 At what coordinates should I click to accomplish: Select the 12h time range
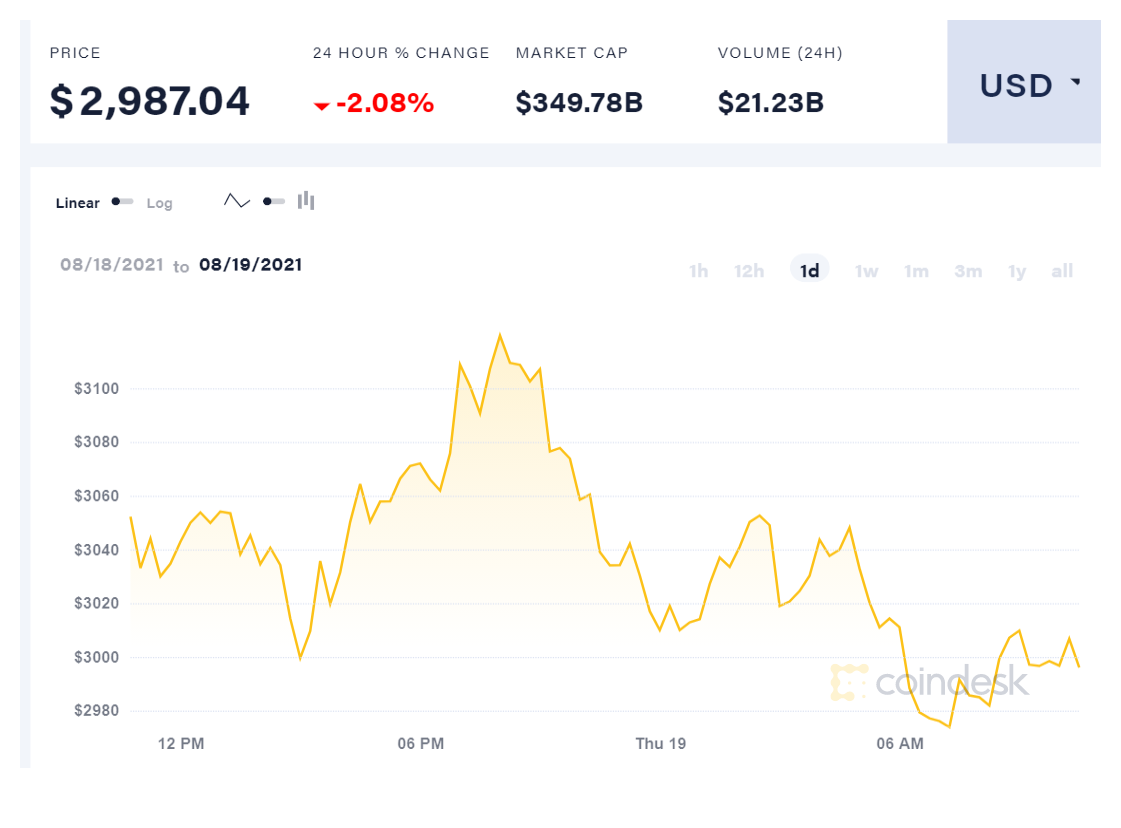[x=749, y=271]
